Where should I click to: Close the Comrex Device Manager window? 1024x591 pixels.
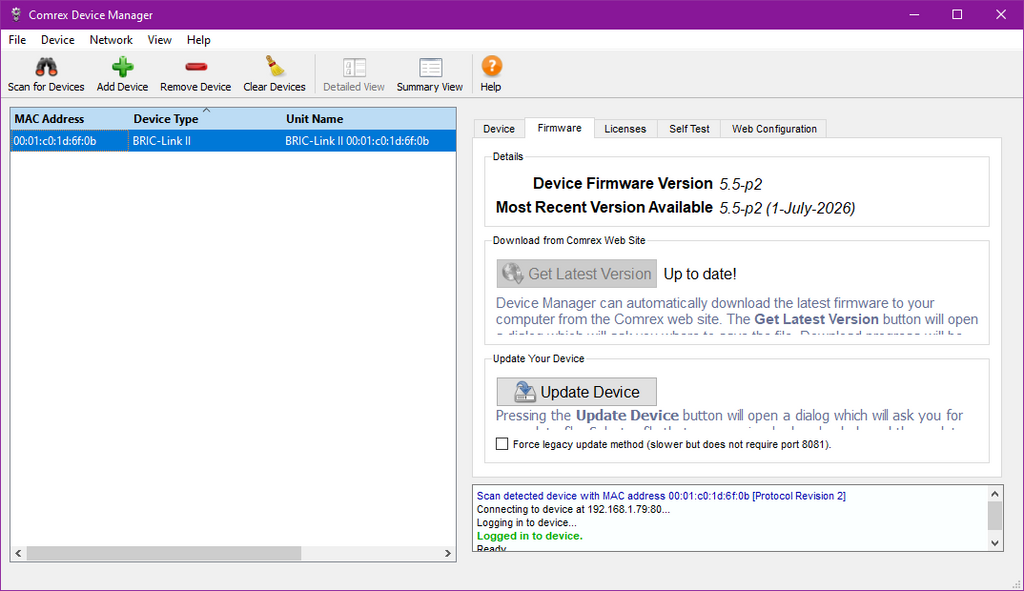[x=1000, y=14]
